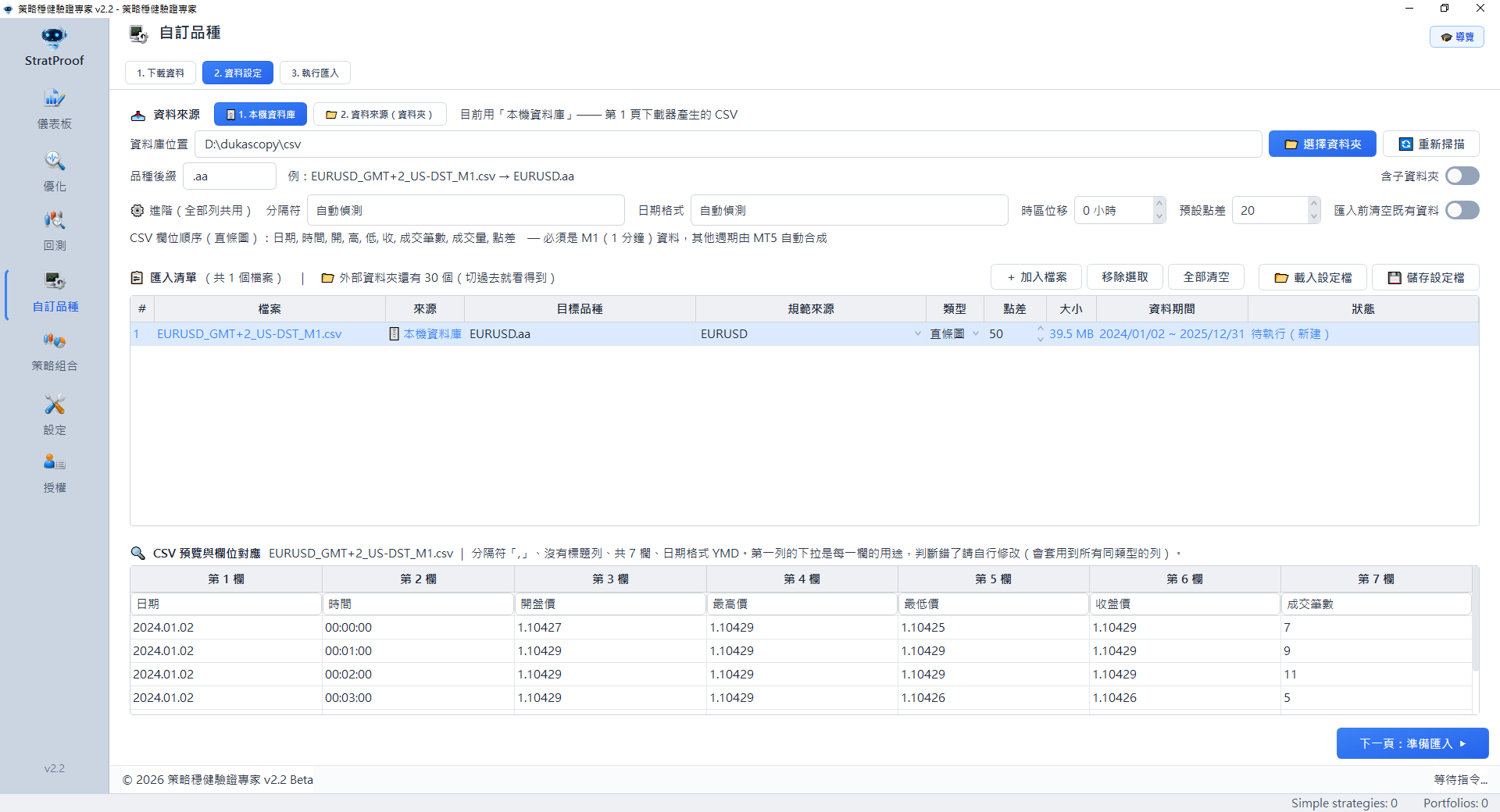Toggle the 匯入前清空既有資料 switch
The width and height of the screenshot is (1500, 812).
[x=1462, y=211]
